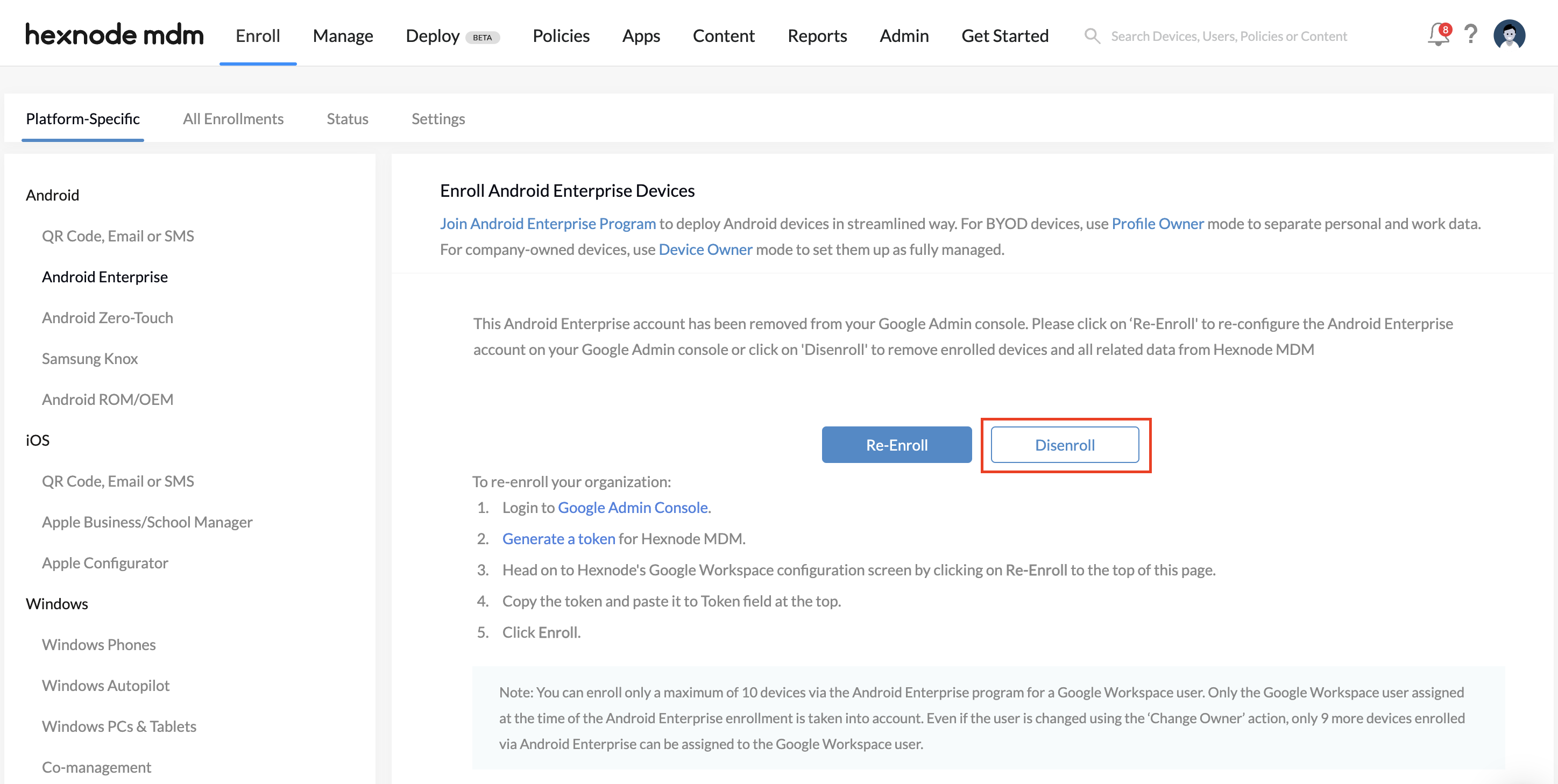Open the Admin menu

coord(904,35)
